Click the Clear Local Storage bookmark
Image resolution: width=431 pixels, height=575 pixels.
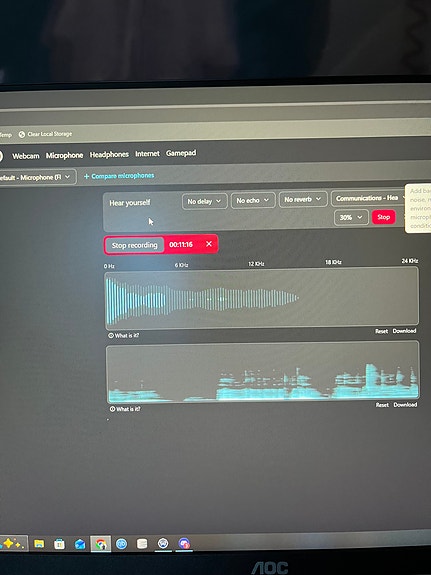[45, 134]
